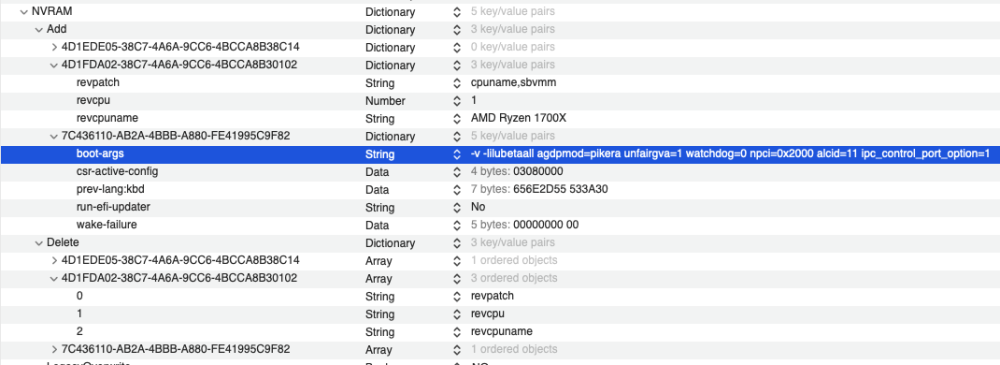Collapse the Delete dictionary chevron
The height and width of the screenshot is (365, 1000).
point(39,243)
